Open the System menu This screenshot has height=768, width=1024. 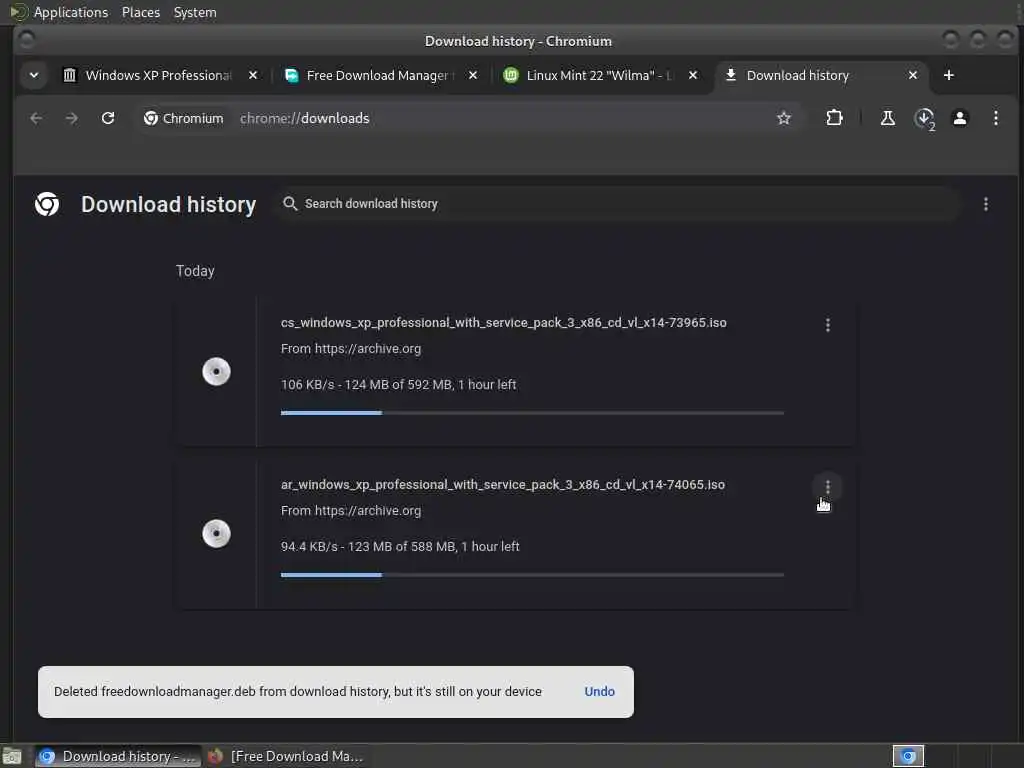195,12
